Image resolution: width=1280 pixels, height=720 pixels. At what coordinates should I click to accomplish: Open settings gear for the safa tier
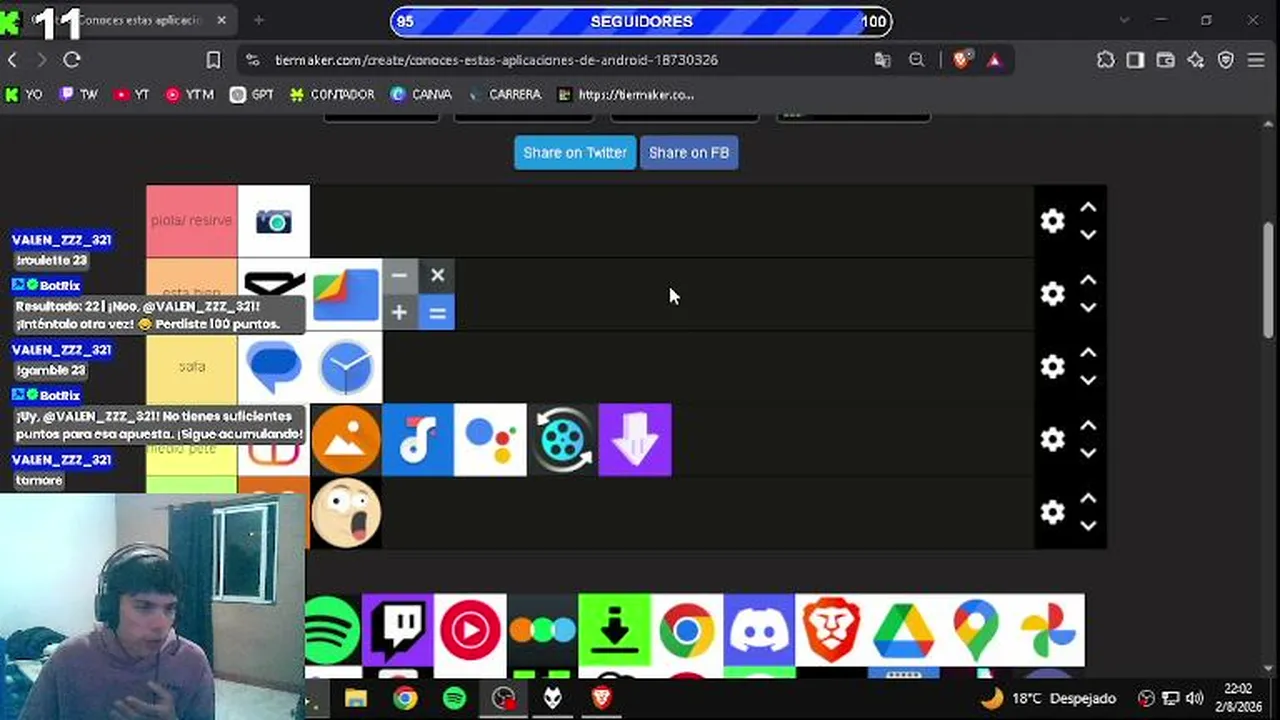(x=1052, y=367)
